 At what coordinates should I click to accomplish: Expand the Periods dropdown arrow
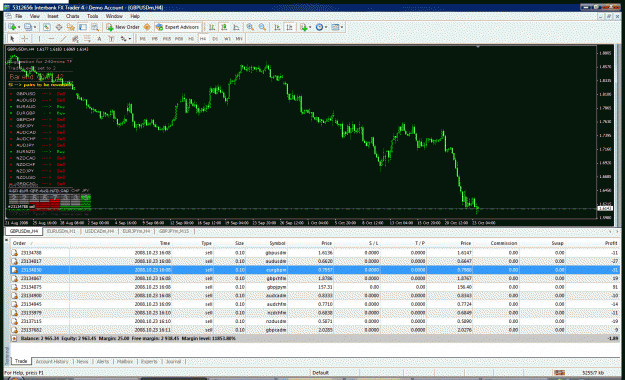(x=326, y=27)
